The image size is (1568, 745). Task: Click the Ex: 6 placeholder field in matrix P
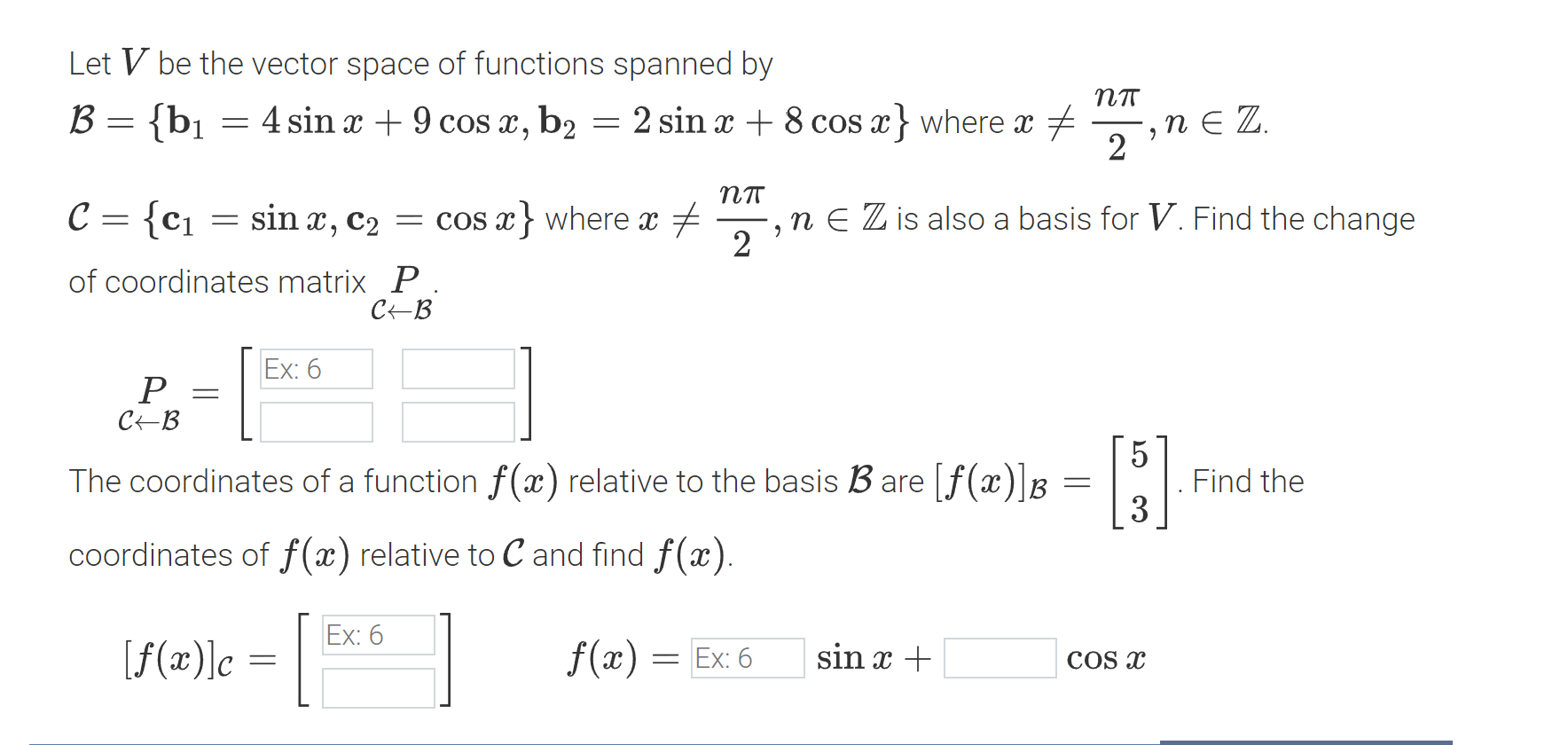[315, 369]
